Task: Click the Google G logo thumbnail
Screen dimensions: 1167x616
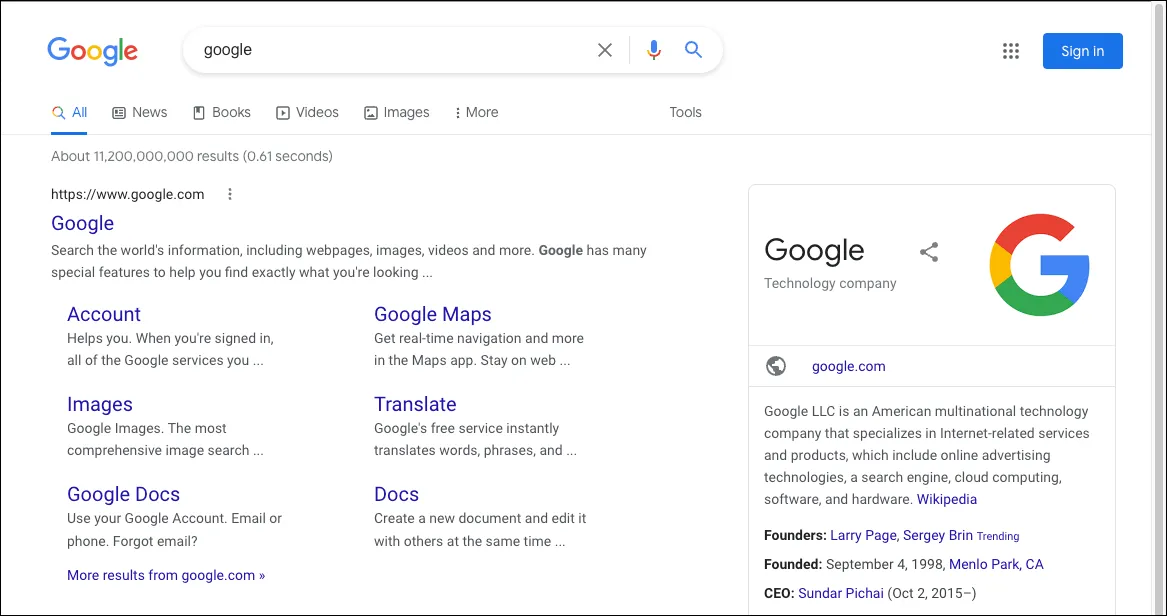Action: click(1039, 264)
